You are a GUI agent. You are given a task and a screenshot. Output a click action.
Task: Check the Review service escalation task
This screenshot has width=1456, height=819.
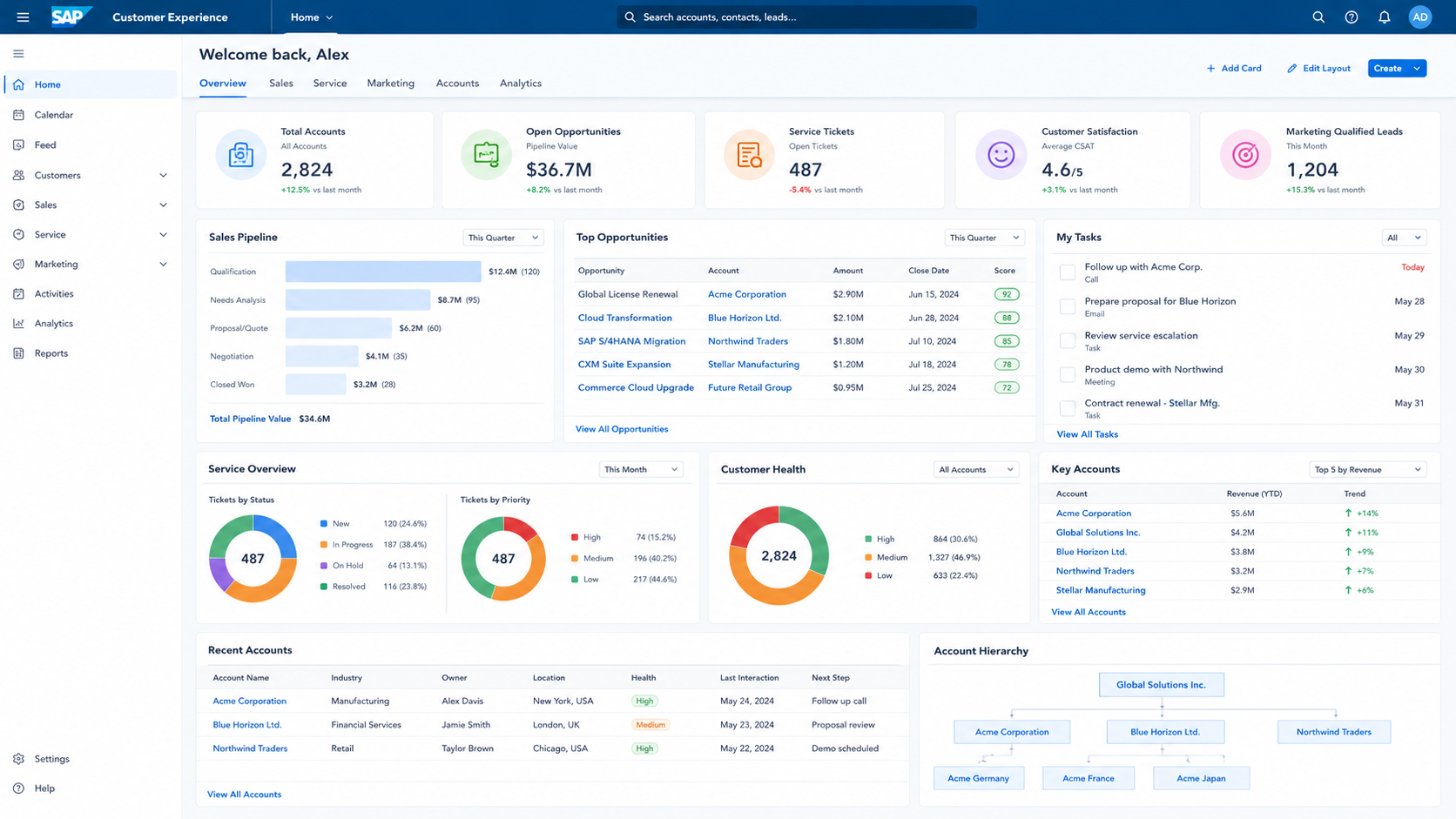pyautogui.click(x=1067, y=340)
